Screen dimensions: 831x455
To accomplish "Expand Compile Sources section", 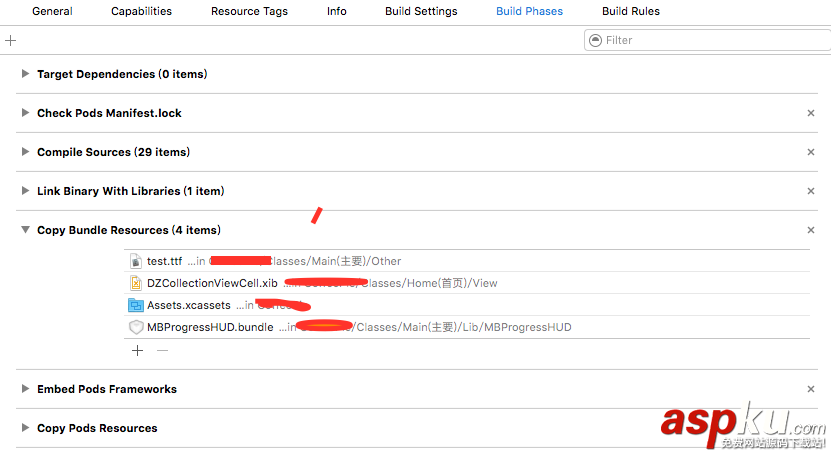I will [25, 152].
